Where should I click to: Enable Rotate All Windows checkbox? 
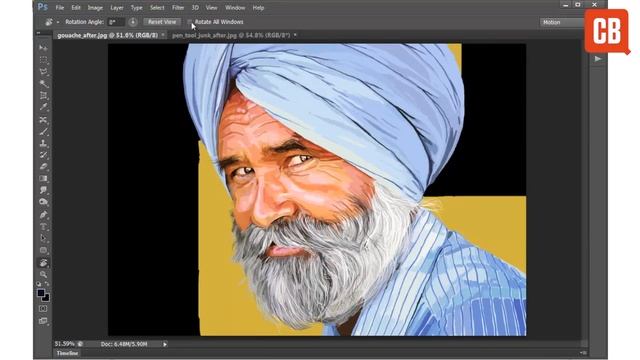(189, 22)
